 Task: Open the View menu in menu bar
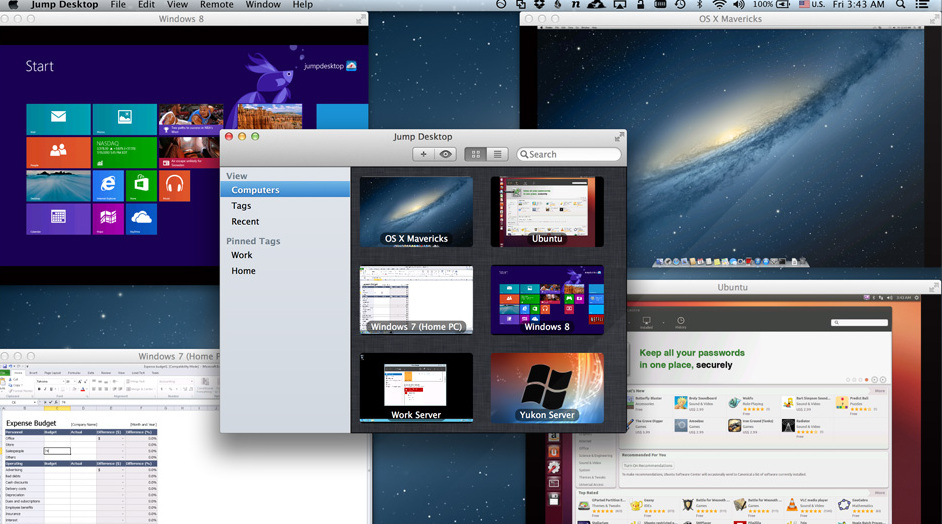click(178, 5)
